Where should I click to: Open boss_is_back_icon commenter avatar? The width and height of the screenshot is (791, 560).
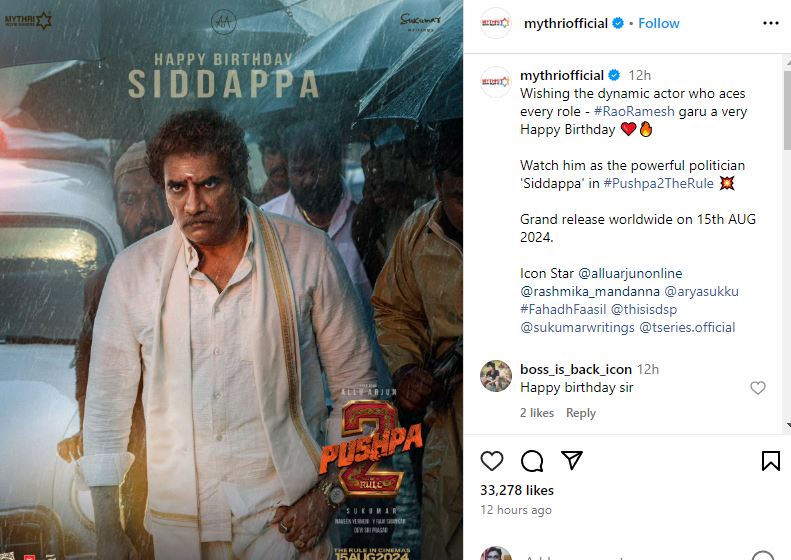pos(496,376)
